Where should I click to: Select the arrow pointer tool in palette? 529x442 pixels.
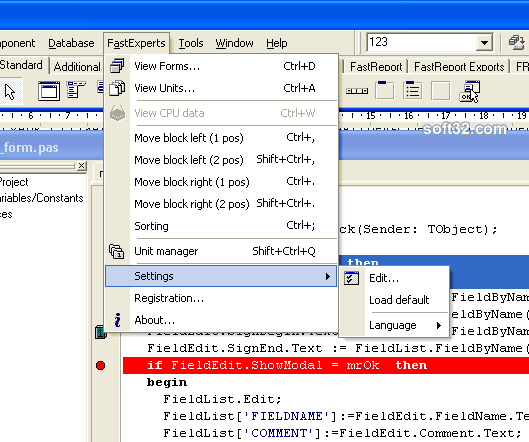click(x=10, y=91)
